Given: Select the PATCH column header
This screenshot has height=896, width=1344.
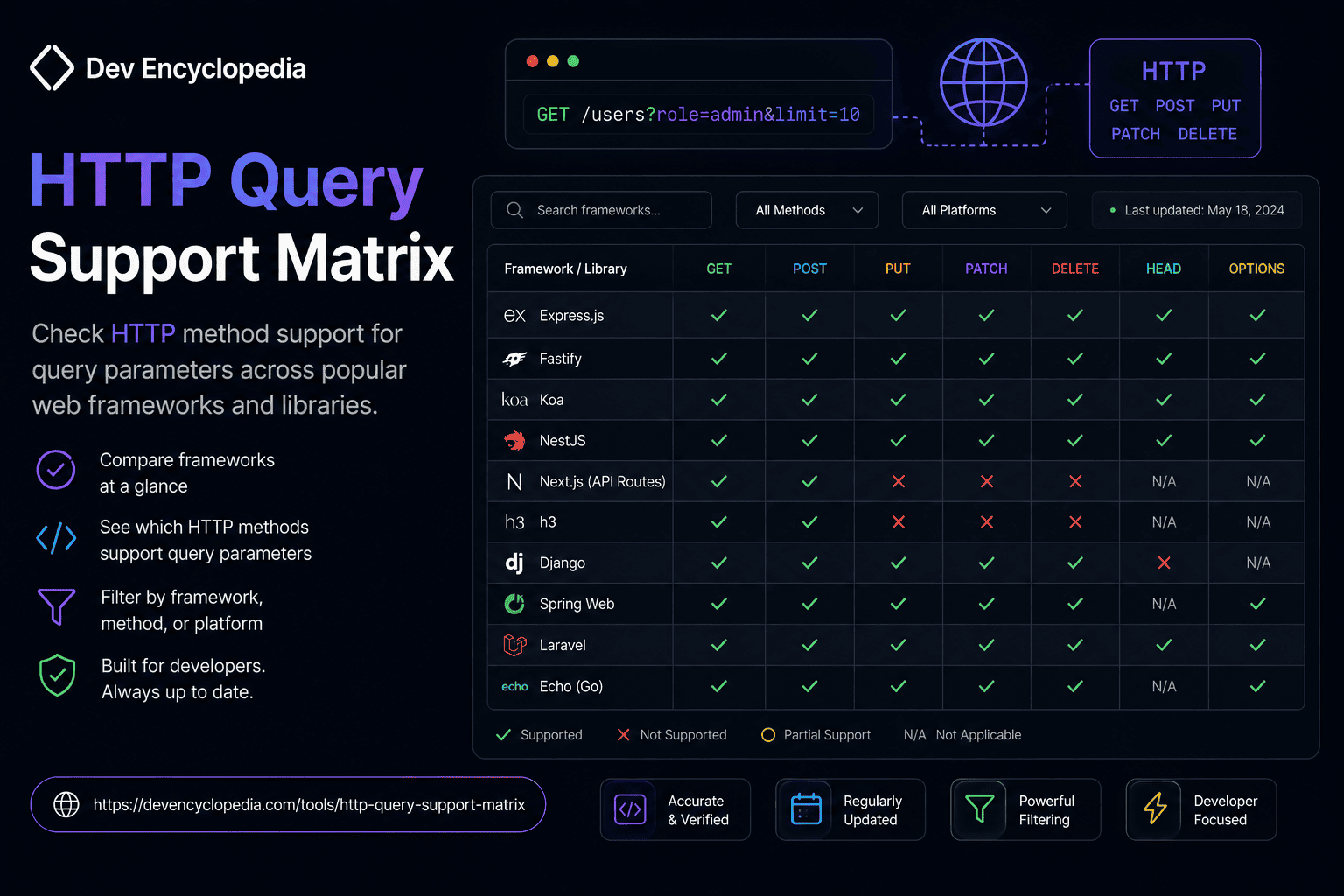Looking at the screenshot, I should coord(986,269).
